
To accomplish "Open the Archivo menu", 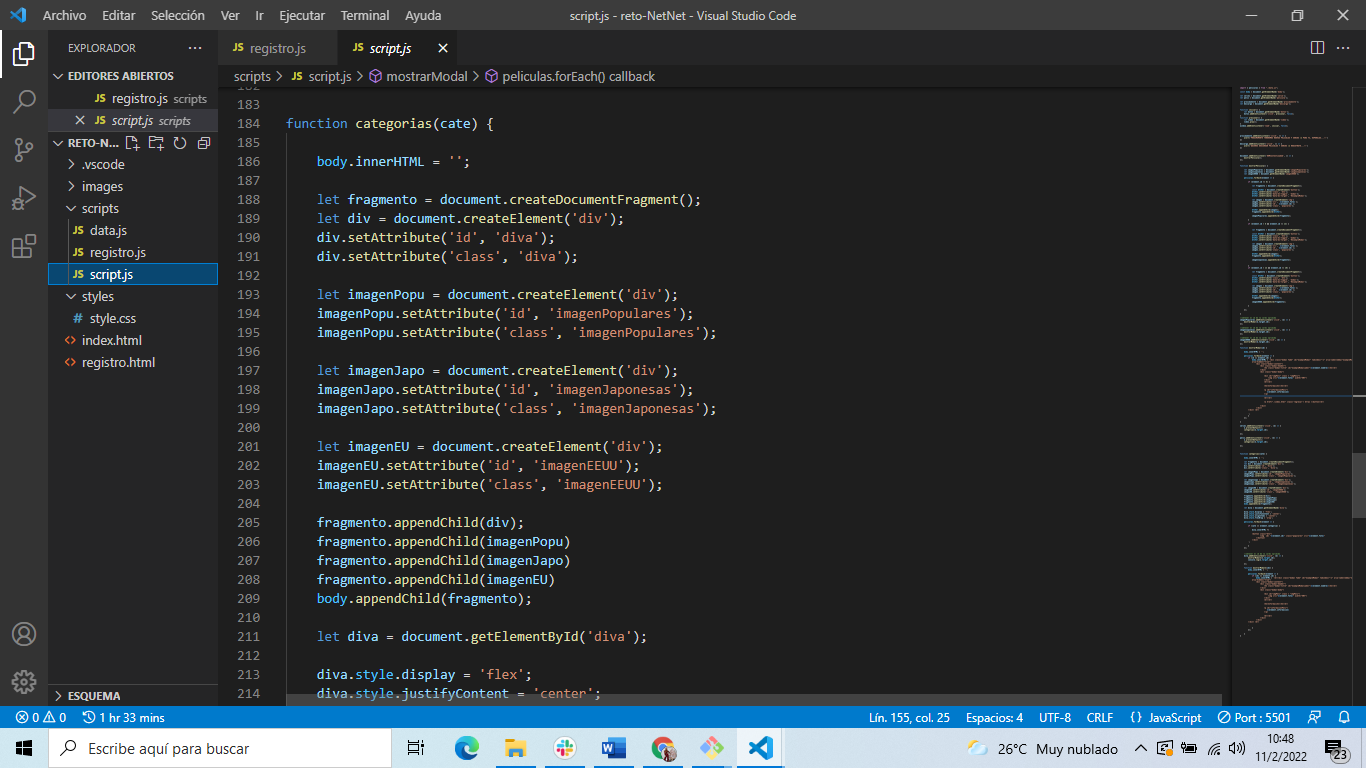I will [64, 16].
